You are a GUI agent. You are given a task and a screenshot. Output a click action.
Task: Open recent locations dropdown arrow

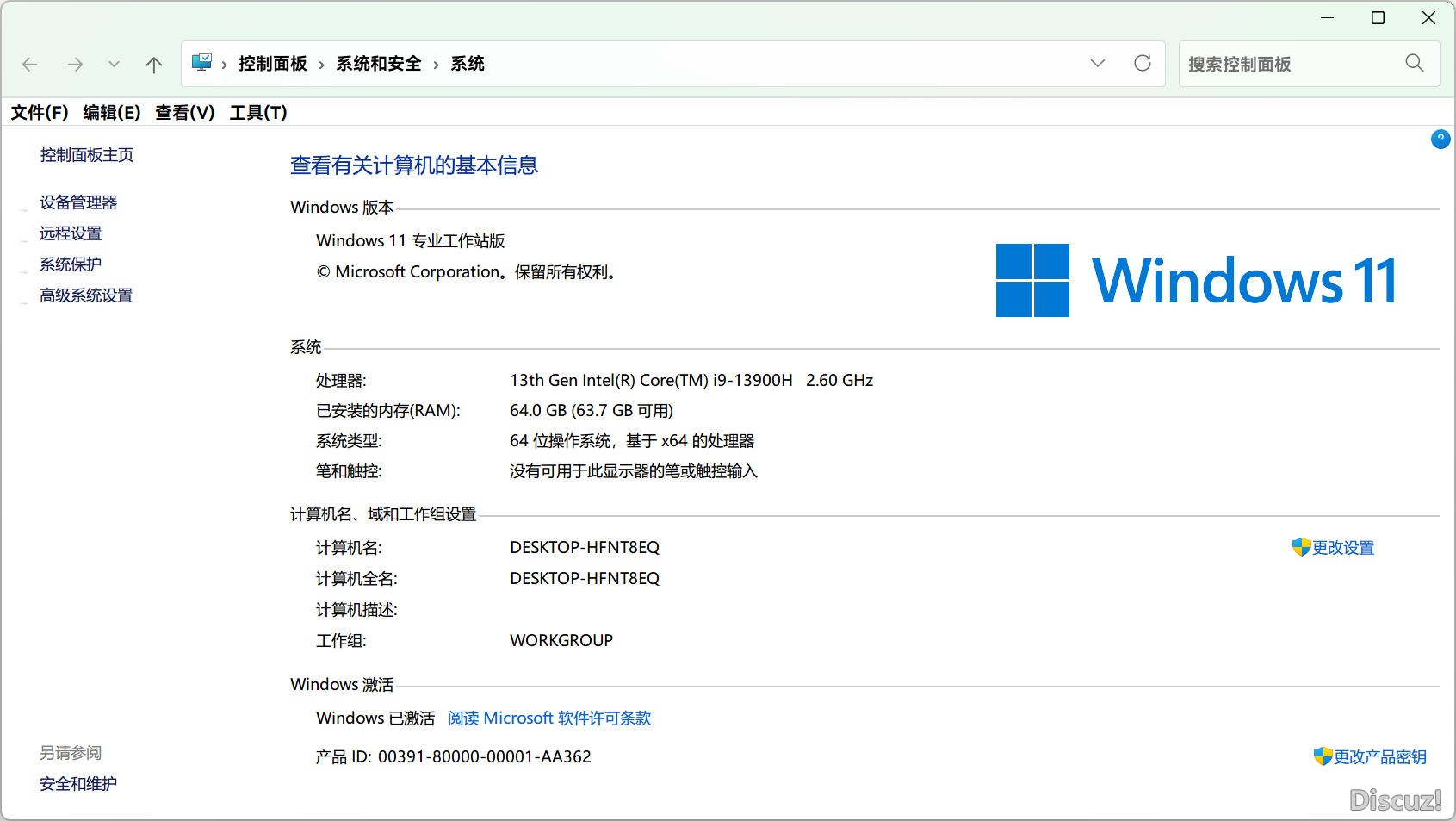[x=114, y=65]
